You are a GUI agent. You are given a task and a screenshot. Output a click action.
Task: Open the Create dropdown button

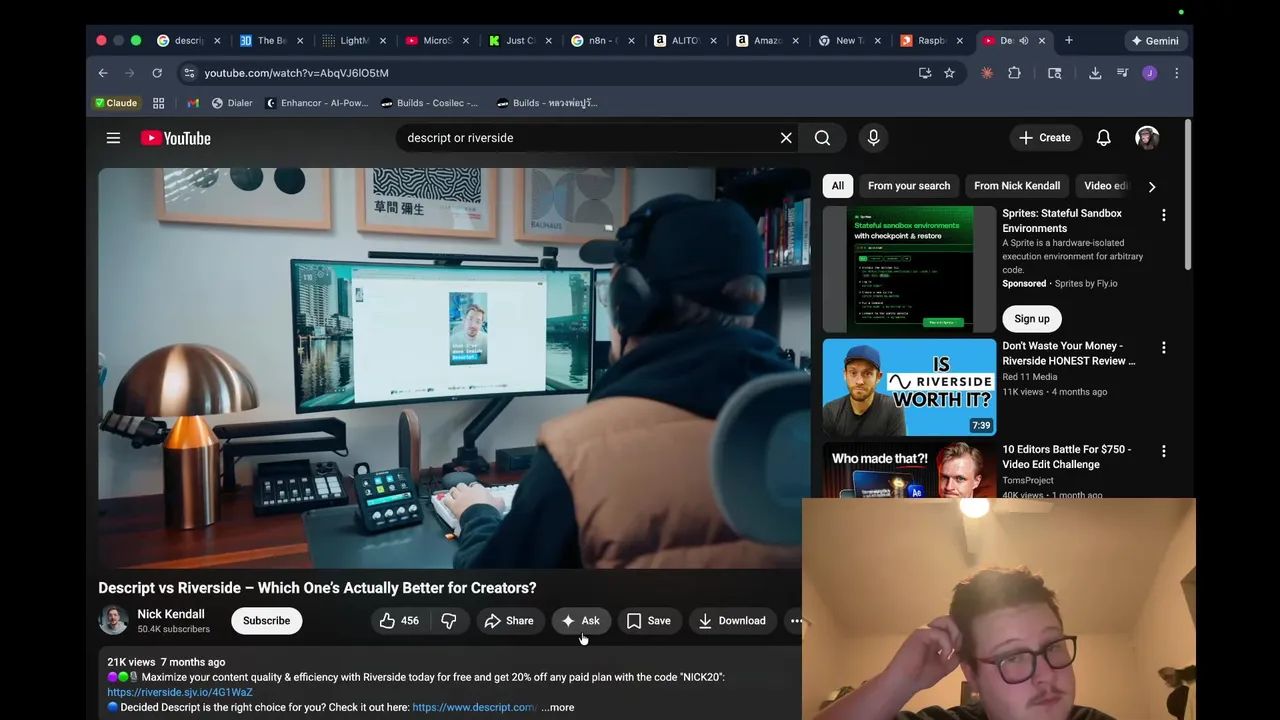[1045, 138]
